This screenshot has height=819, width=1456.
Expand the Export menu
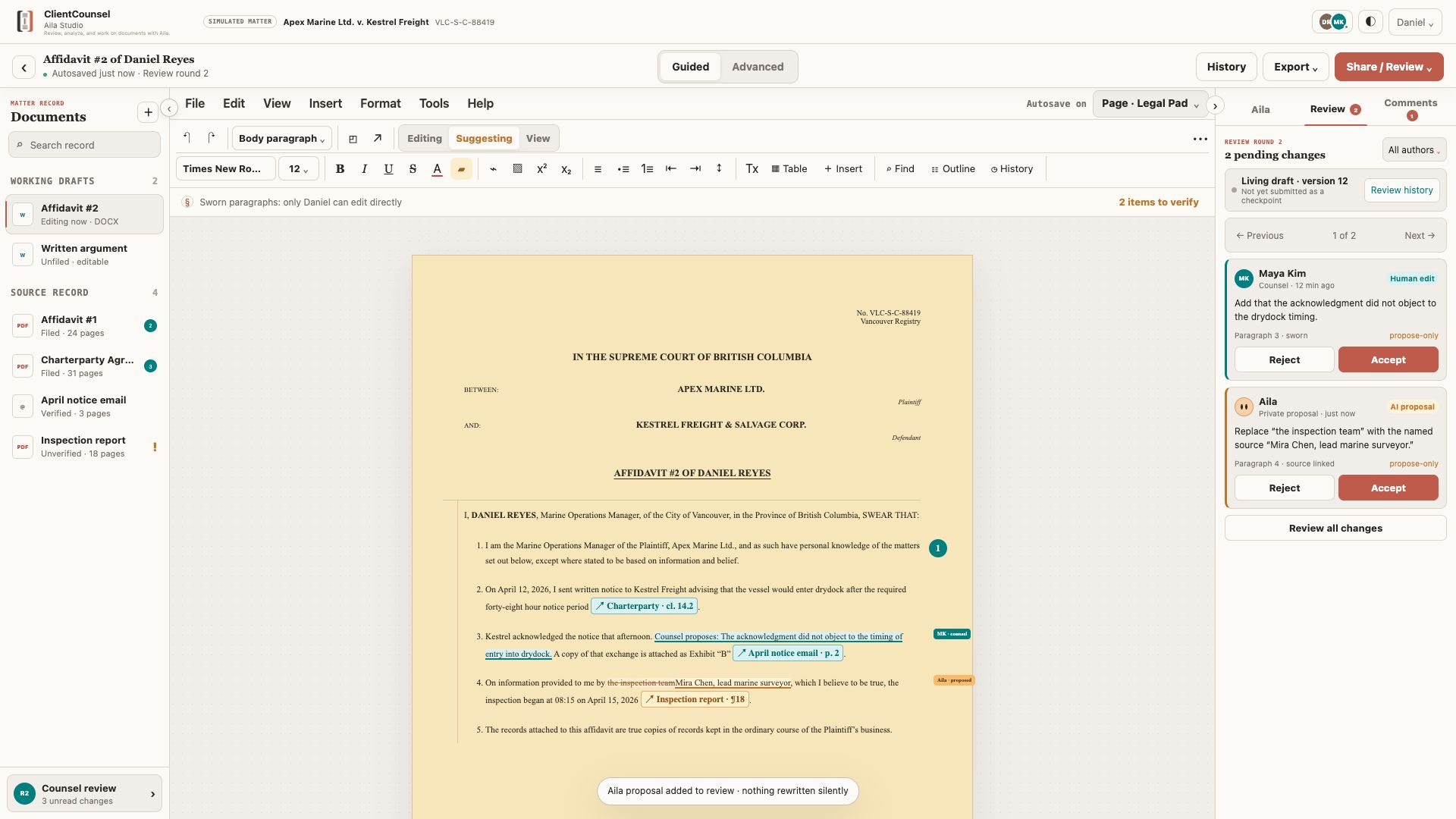(x=1295, y=67)
